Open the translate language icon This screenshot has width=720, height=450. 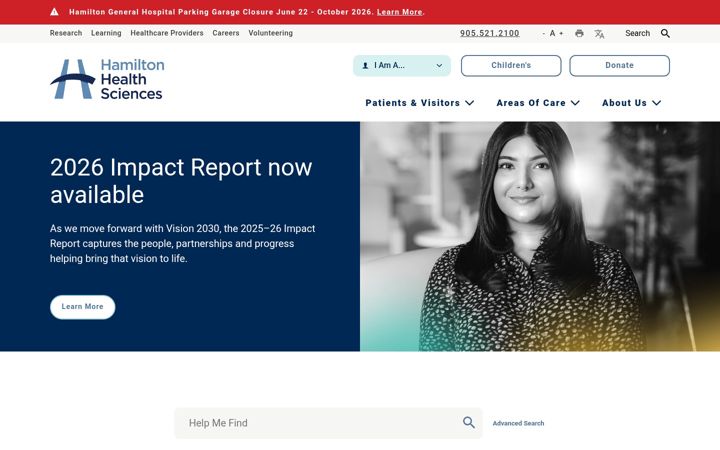pyautogui.click(x=599, y=34)
